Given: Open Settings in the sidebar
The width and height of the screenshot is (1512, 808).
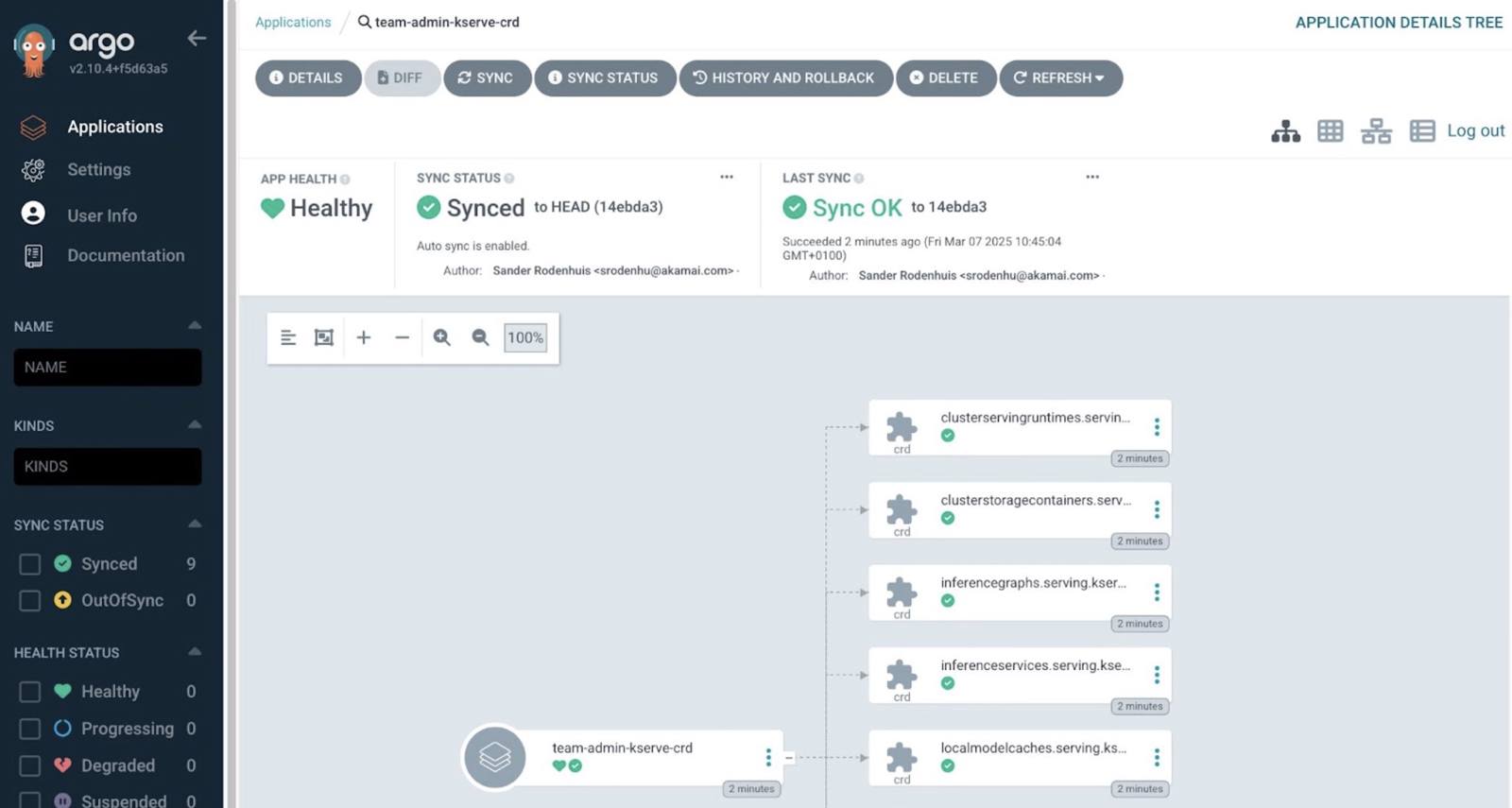Looking at the screenshot, I should (98, 170).
